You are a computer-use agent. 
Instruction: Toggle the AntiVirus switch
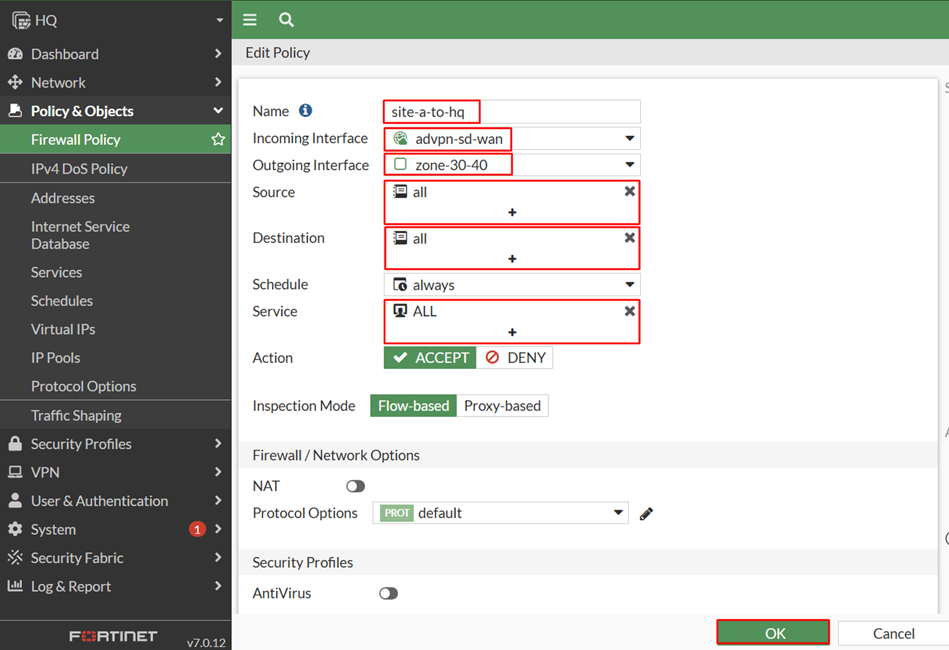(389, 594)
